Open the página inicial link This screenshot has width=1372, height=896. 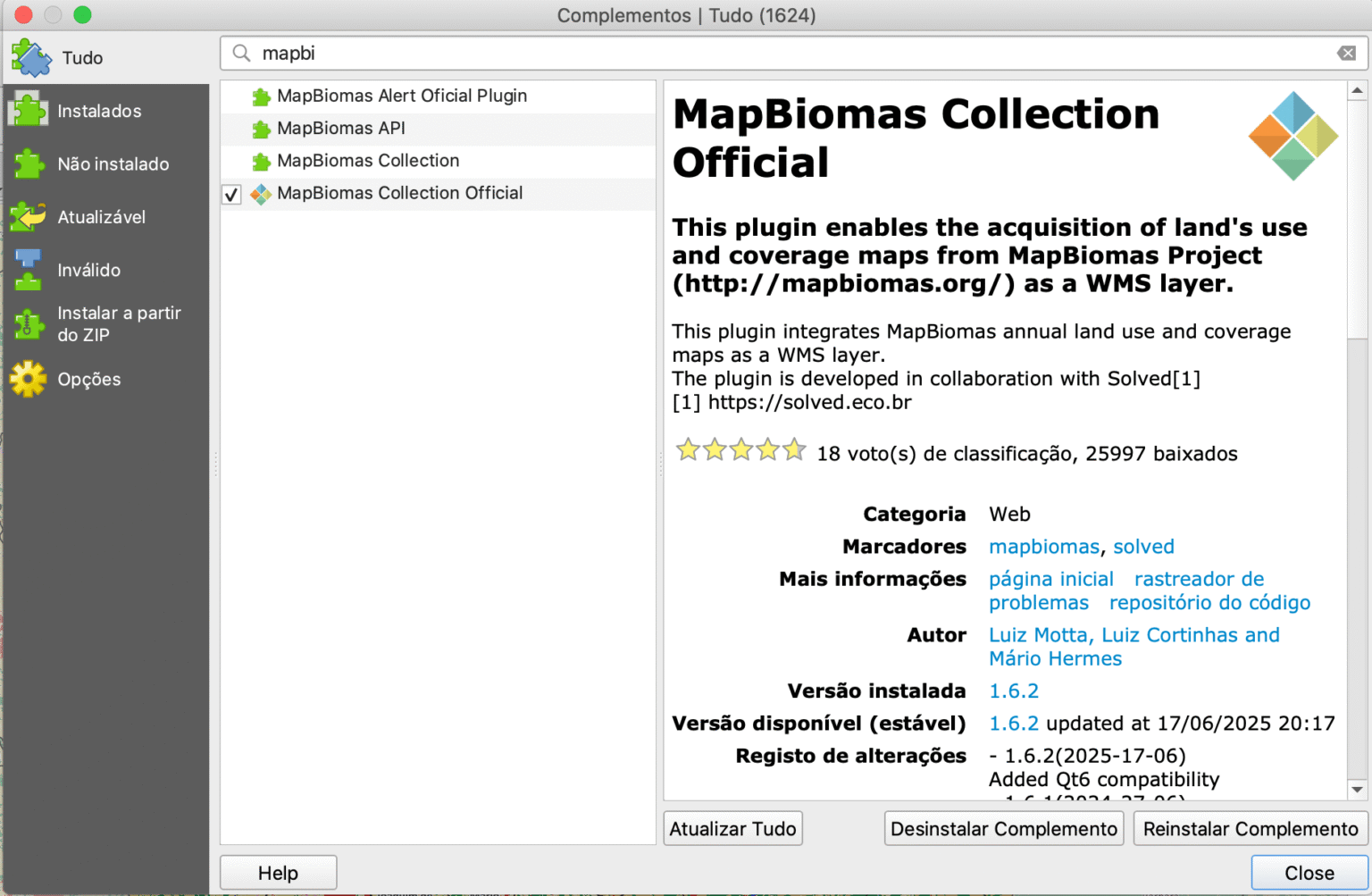pos(1050,579)
